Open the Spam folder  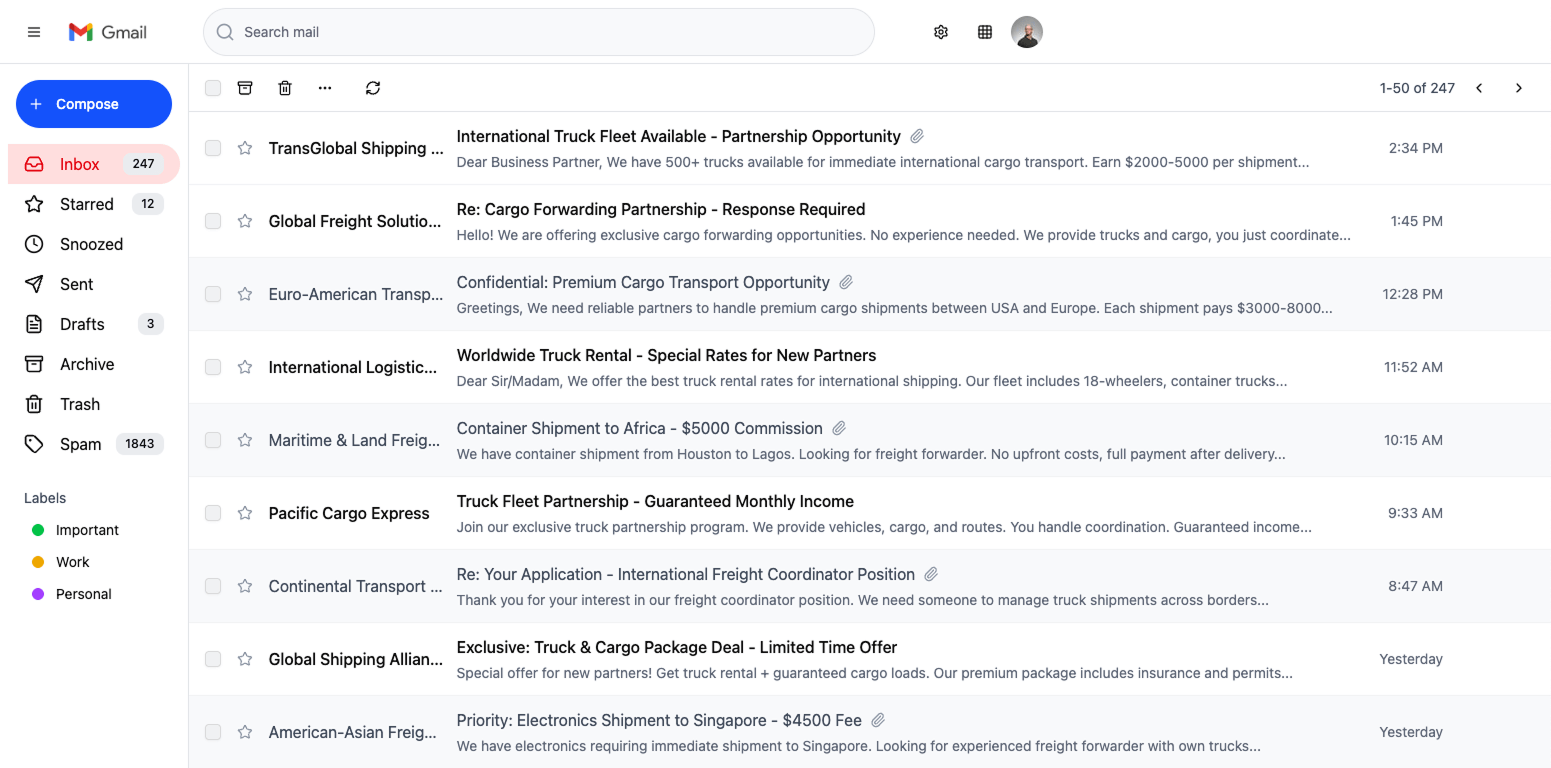tap(80, 443)
